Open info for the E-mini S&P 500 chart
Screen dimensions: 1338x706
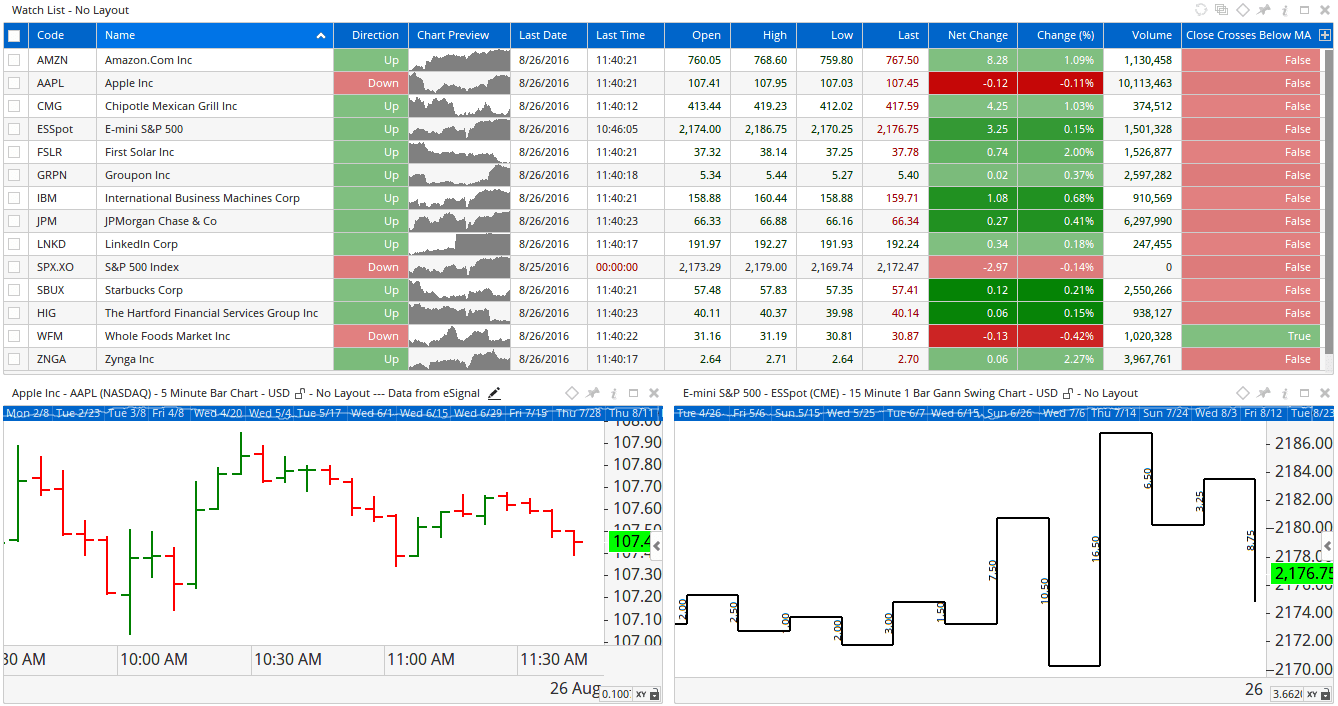coord(1284,393)
